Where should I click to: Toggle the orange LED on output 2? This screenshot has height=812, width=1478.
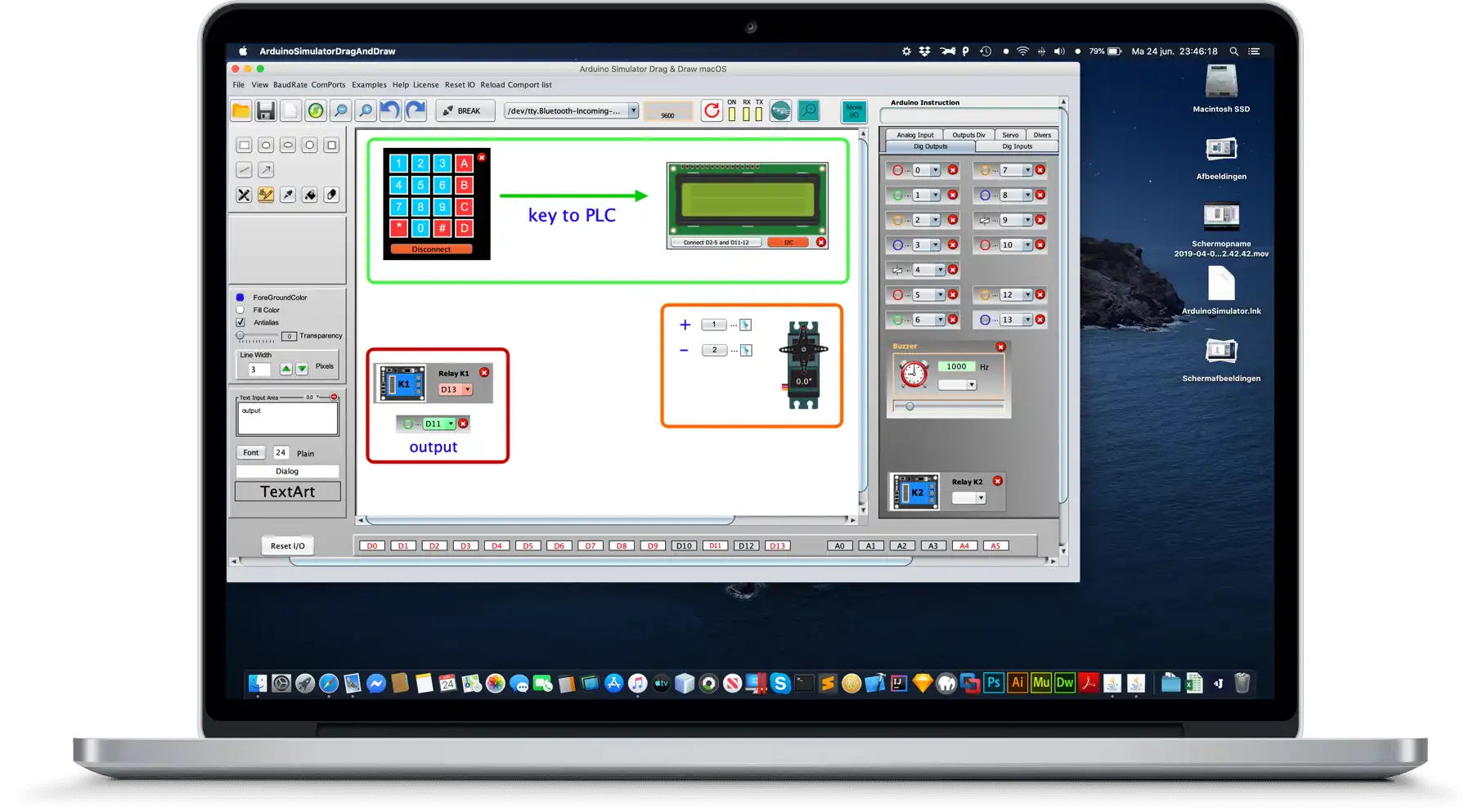(897, 220)
